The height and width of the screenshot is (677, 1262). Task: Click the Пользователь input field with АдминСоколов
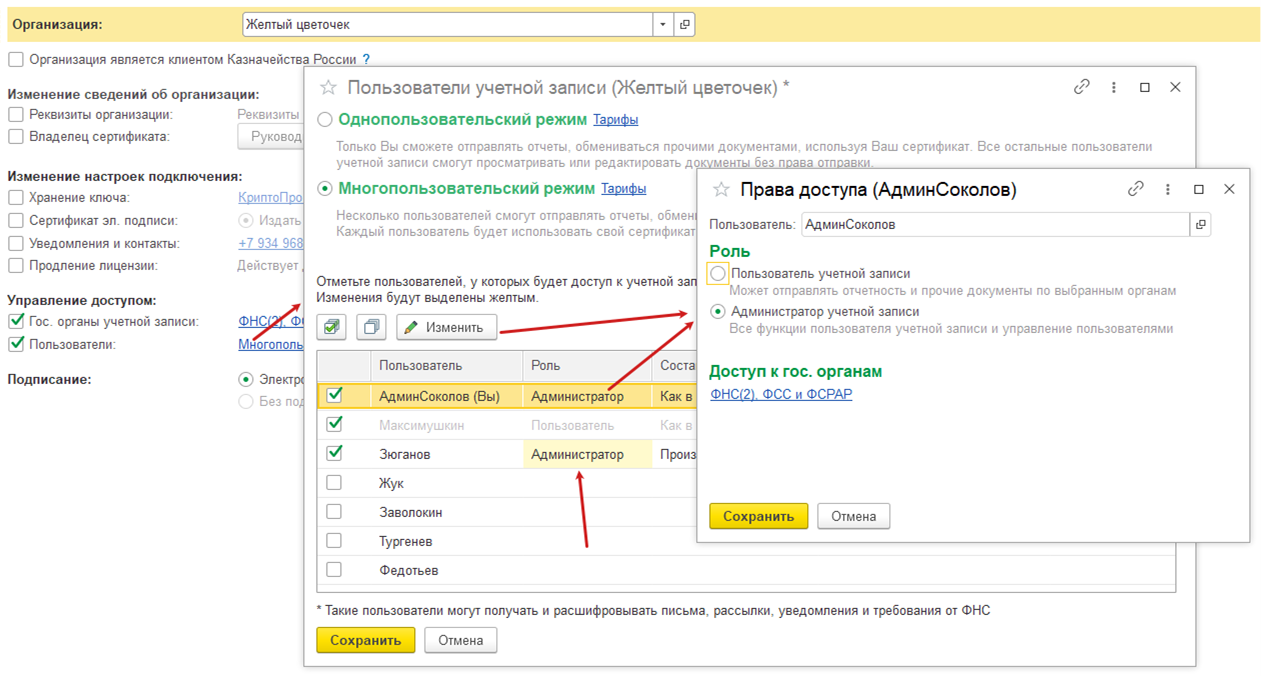(x=995, y=224)
